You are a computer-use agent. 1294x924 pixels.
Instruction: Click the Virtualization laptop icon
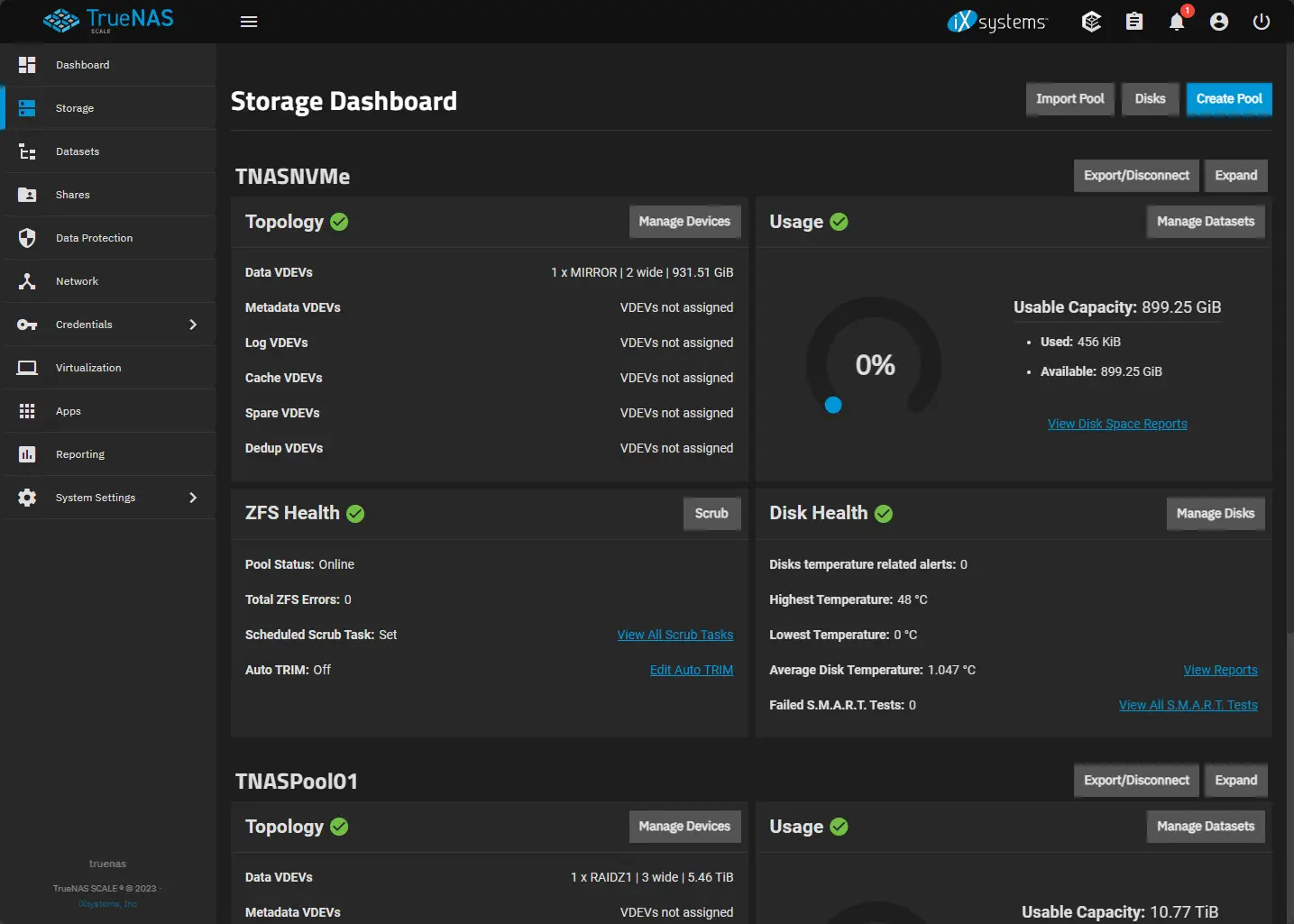click(27, 368)
